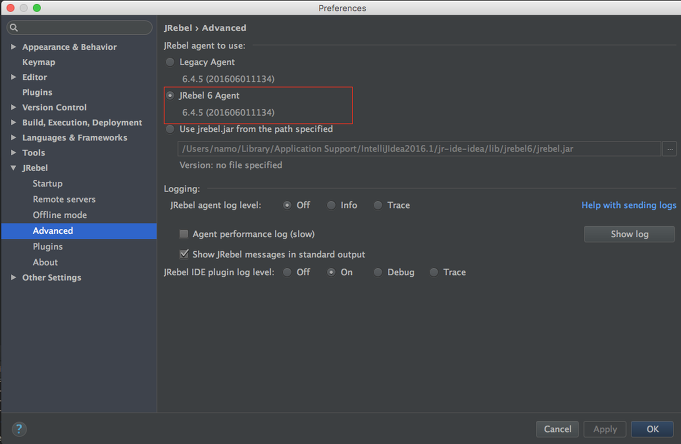Click the help question mark icon

tap(19, 429)
